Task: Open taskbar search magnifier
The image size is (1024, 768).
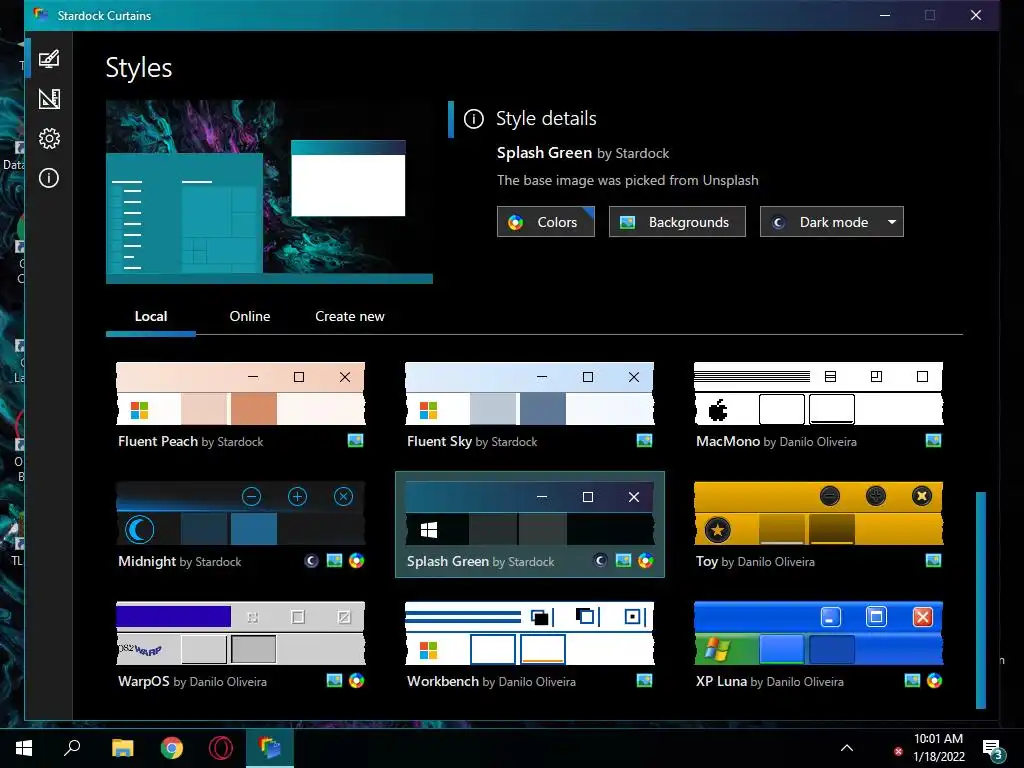Action: (72, 748)
